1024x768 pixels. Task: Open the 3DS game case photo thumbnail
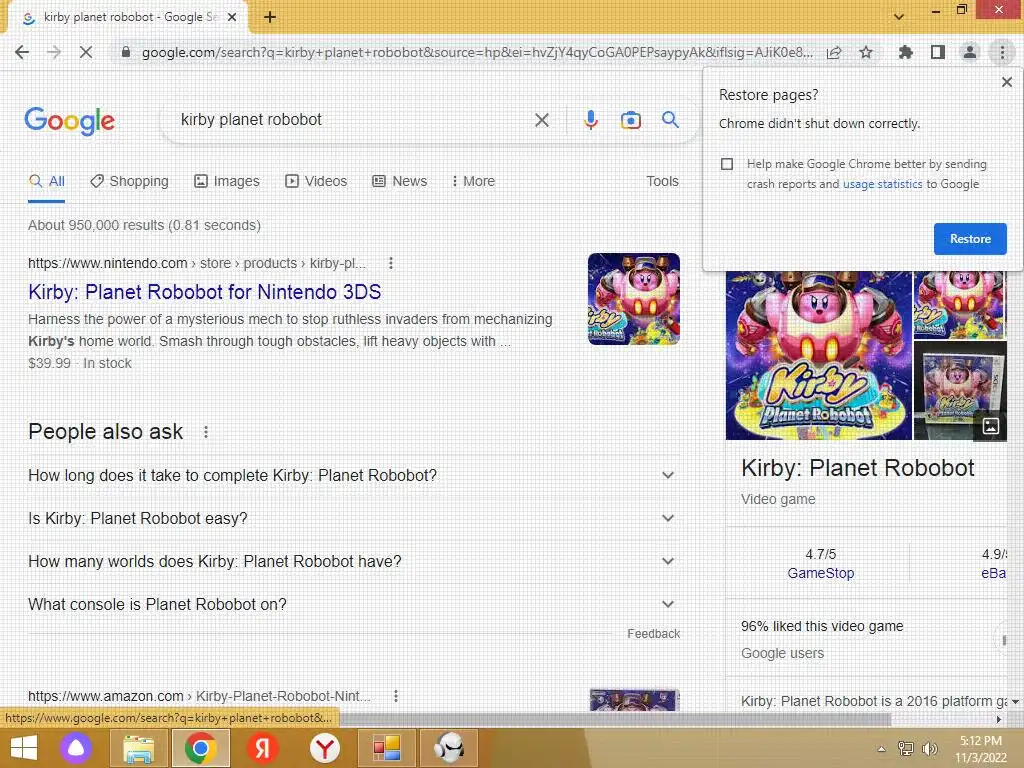(x=960, y=391)
